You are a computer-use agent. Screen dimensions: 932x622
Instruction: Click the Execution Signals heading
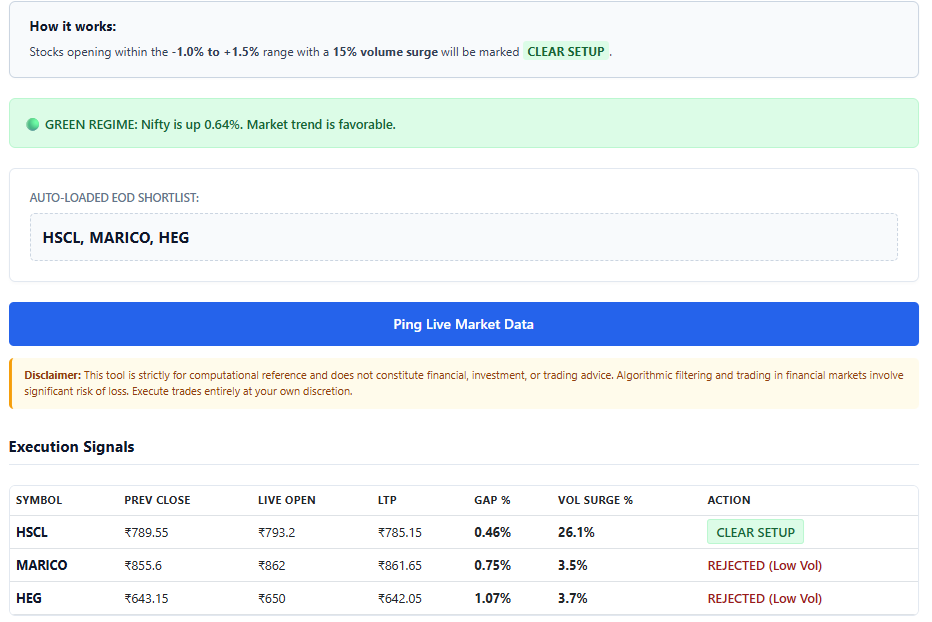71,447
